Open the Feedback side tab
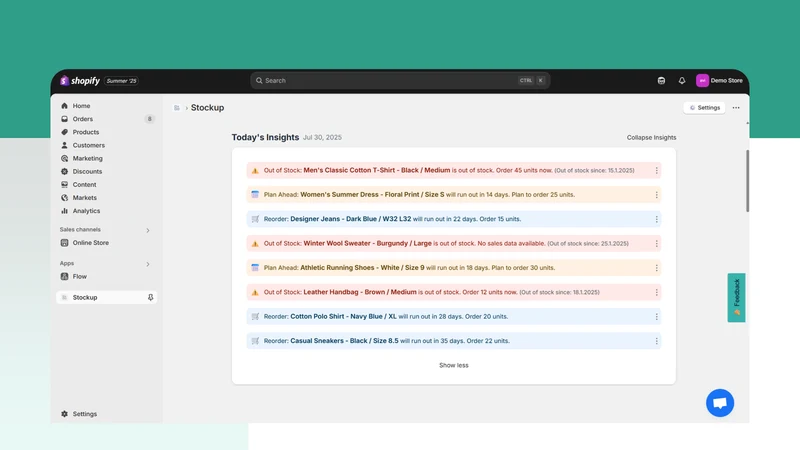The height and width of the screenshot is (450, 800). click(x=736, y=297)
